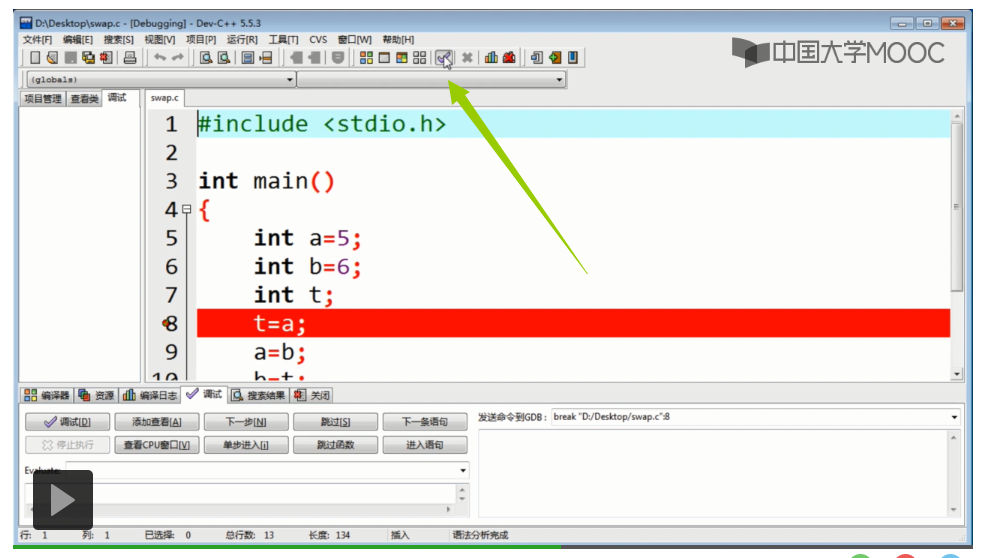Screen dimensions: 981x558
Task: Click the Redo arrow icon
Action: point(178,58)
